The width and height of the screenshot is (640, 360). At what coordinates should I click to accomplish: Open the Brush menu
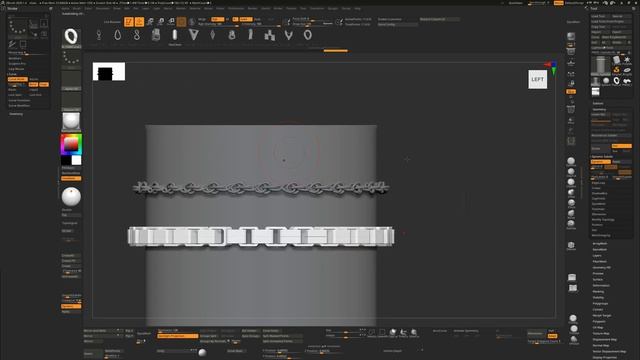77,8
